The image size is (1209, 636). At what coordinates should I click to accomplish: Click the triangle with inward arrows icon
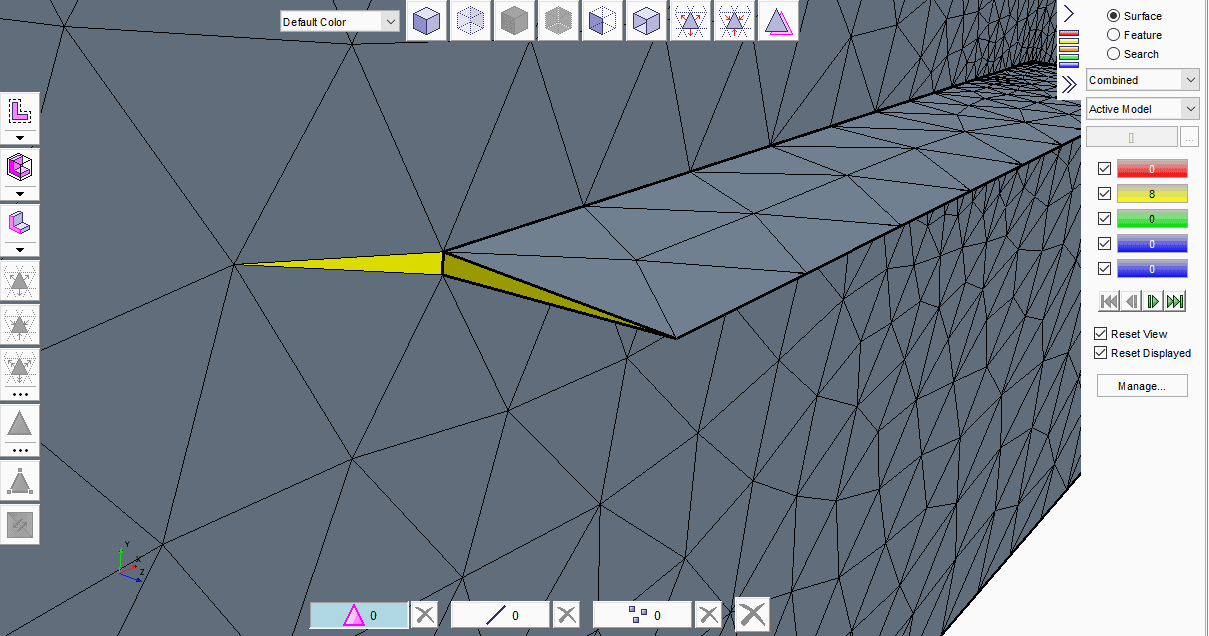click(x=734, y=21)
